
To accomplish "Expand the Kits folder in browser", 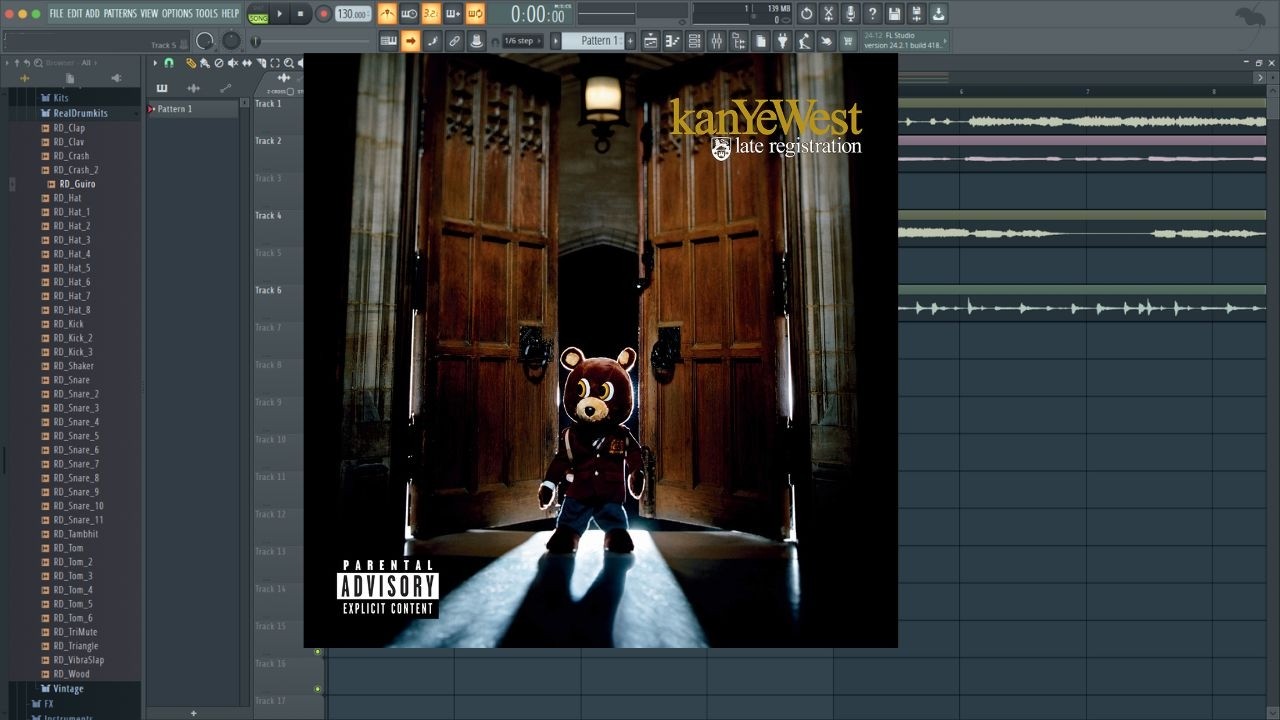I will [x=61, y=98].
